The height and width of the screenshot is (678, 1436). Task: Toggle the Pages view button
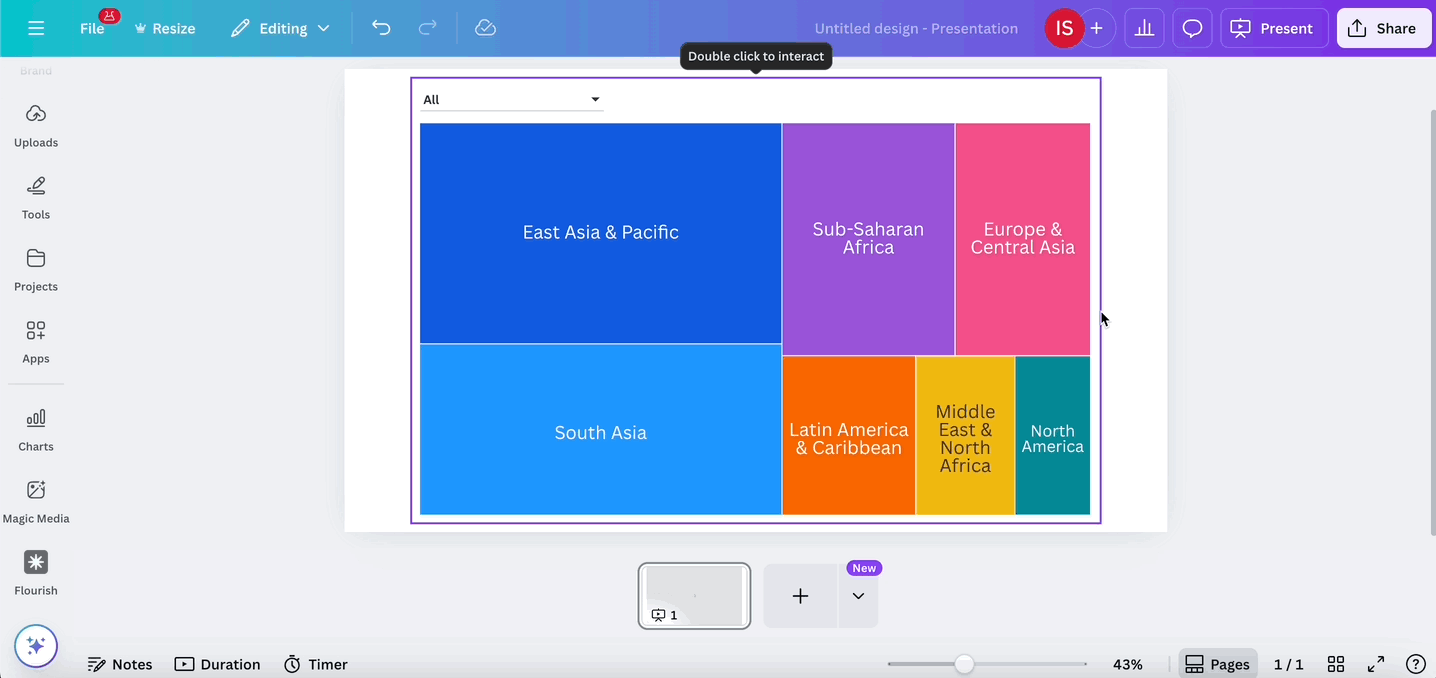pyautogui.click(x=1218, y=664)
